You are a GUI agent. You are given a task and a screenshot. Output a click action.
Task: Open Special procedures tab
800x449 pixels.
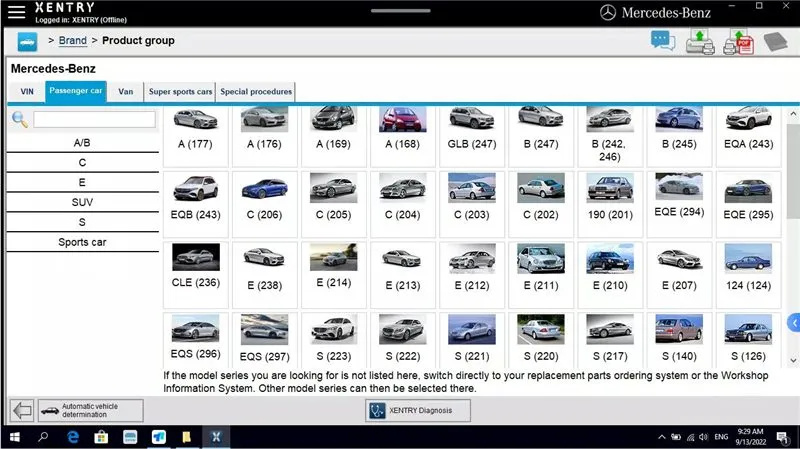pos(256,92)
